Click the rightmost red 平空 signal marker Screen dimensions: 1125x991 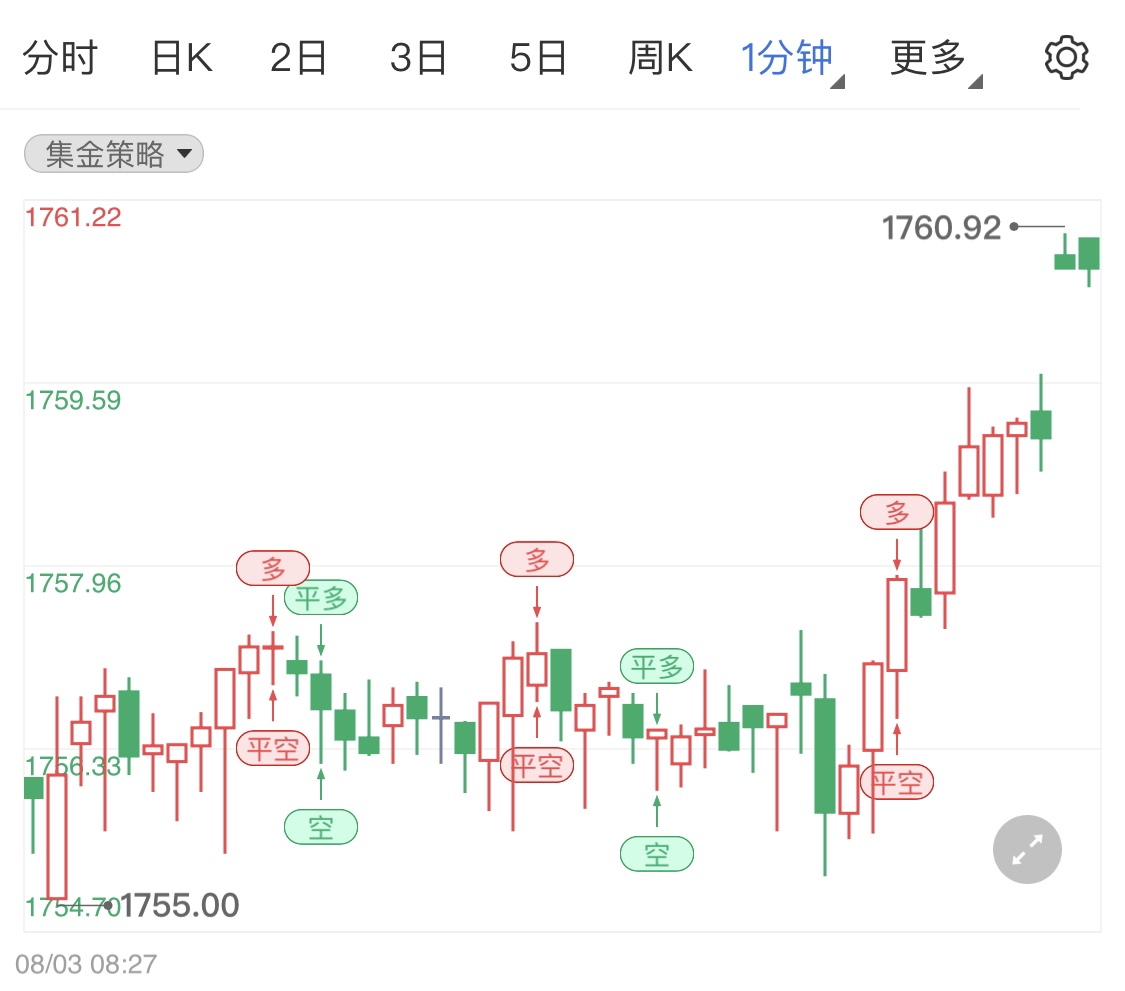(897, 782)
